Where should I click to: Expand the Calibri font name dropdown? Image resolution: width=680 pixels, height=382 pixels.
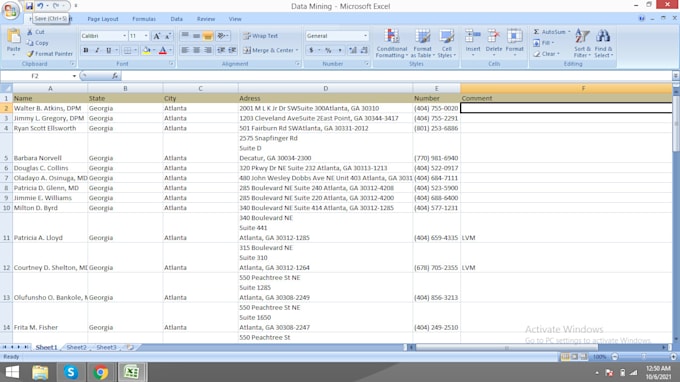point(124,36)
